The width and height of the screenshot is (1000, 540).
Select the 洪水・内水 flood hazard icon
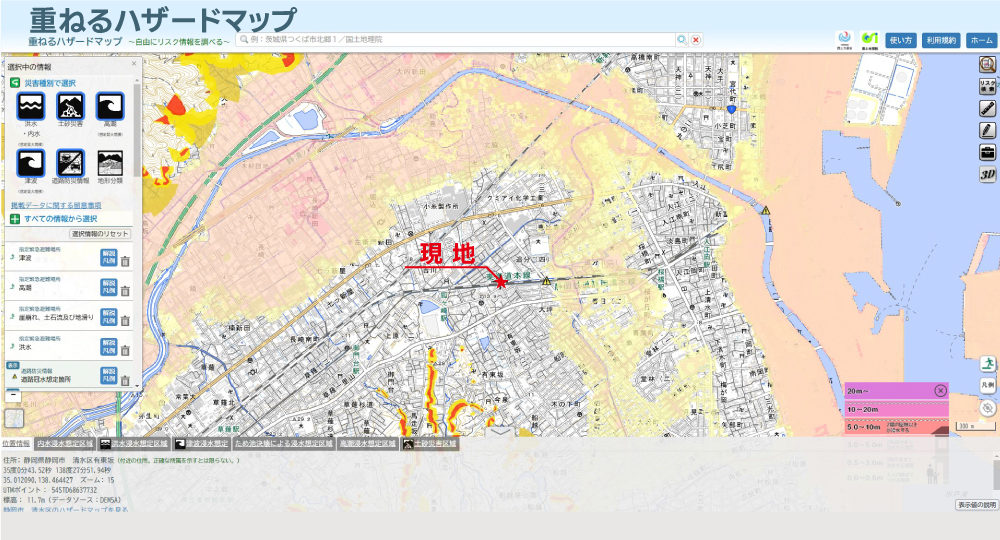click(x=31, y=106)
